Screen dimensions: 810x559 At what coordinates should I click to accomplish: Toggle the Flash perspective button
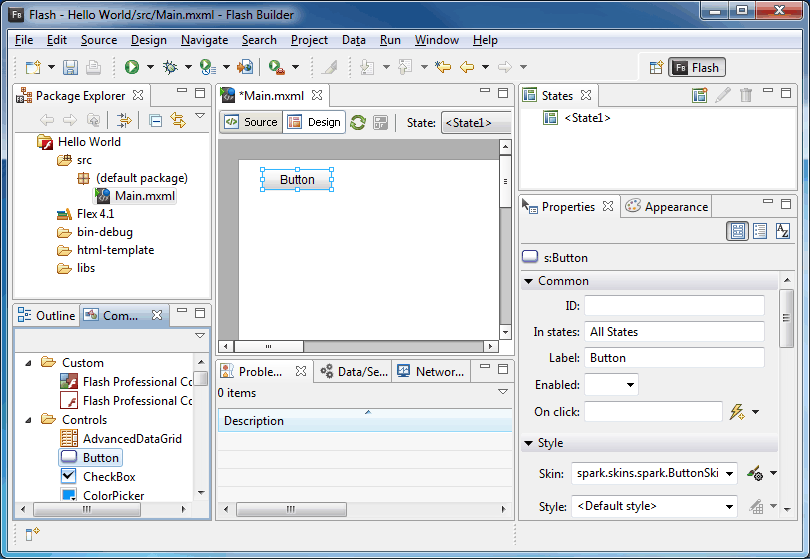[x=697, y=68]
